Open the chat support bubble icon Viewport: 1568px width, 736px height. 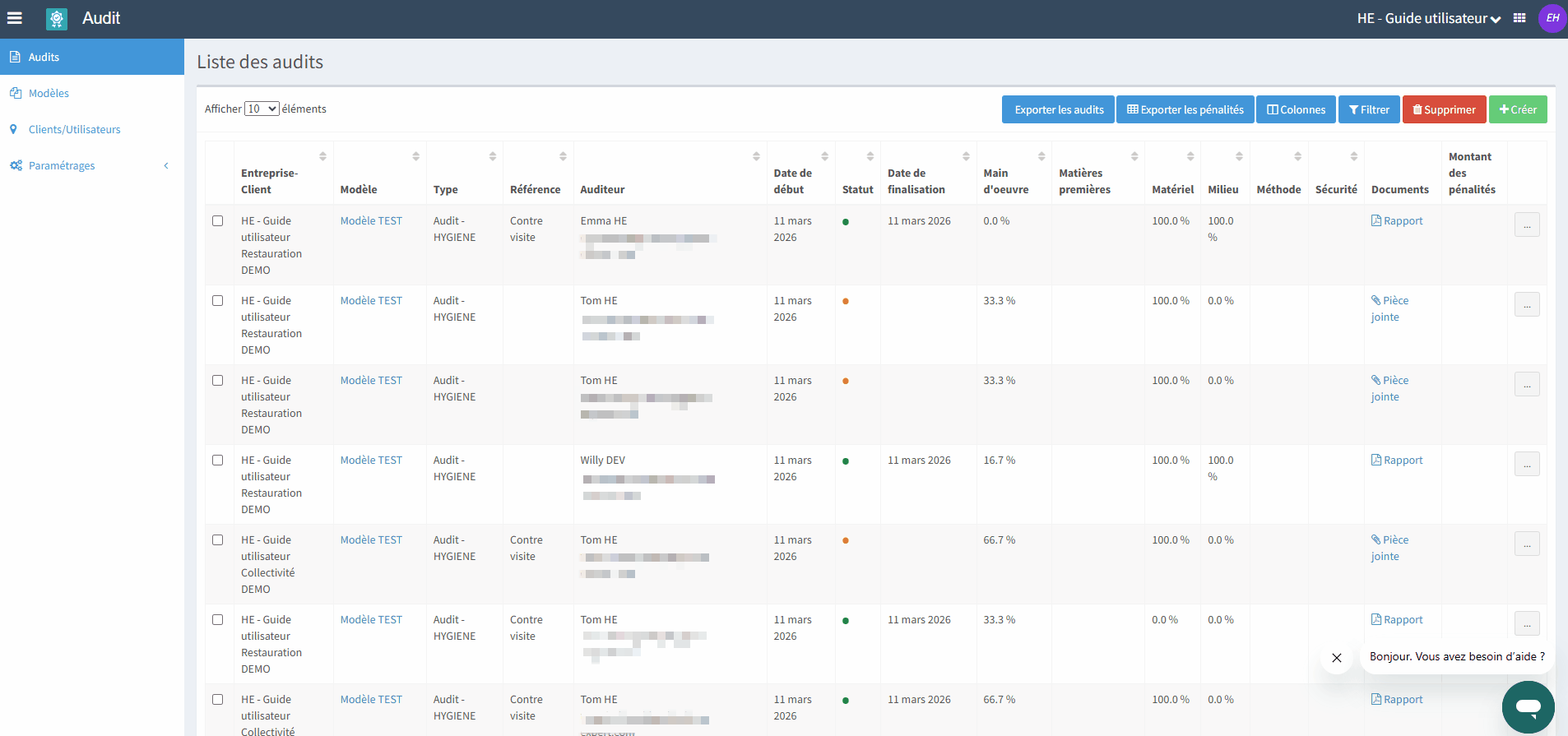[x=1528, y=706]
